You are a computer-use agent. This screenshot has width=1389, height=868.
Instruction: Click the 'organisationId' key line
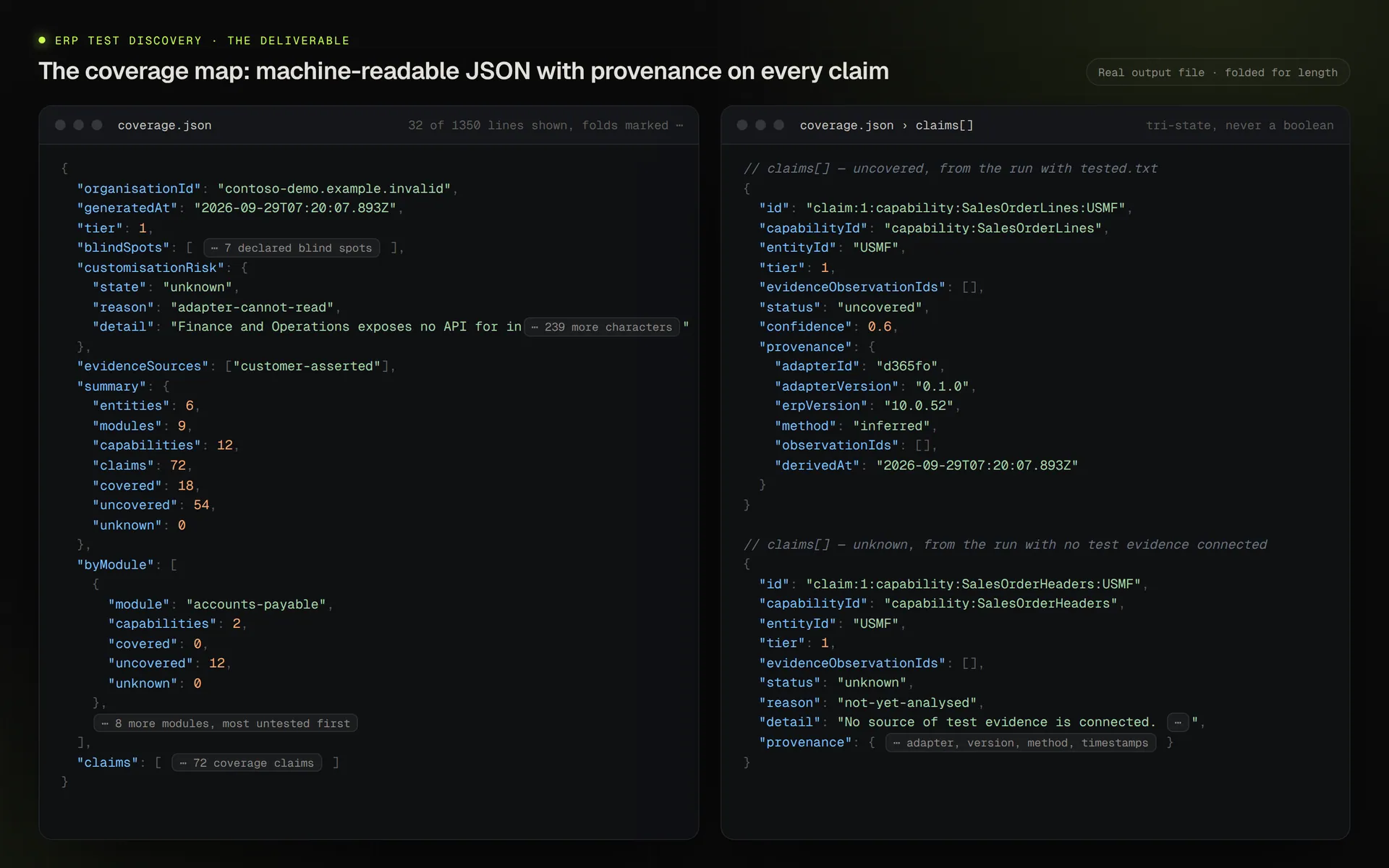point(267,189)
